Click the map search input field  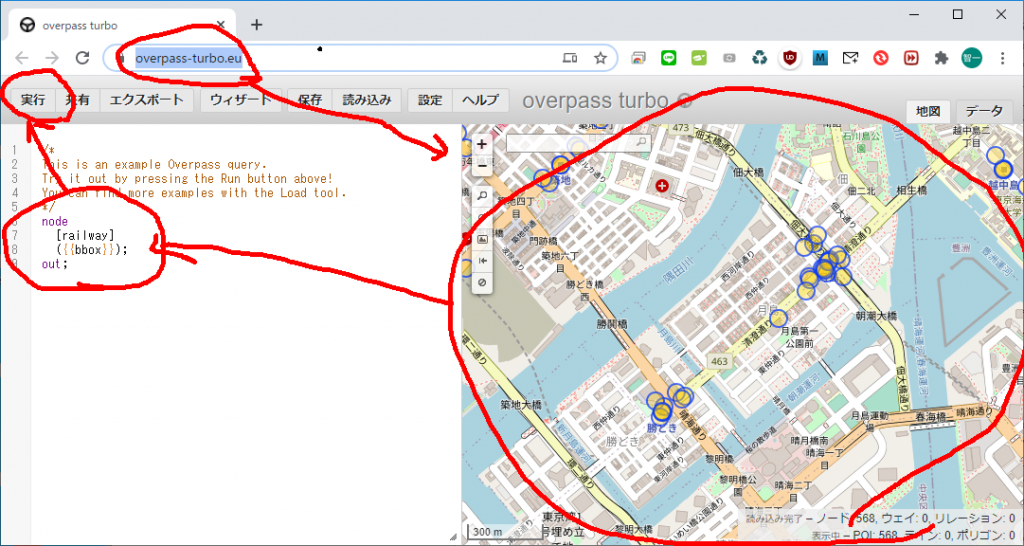565,144
